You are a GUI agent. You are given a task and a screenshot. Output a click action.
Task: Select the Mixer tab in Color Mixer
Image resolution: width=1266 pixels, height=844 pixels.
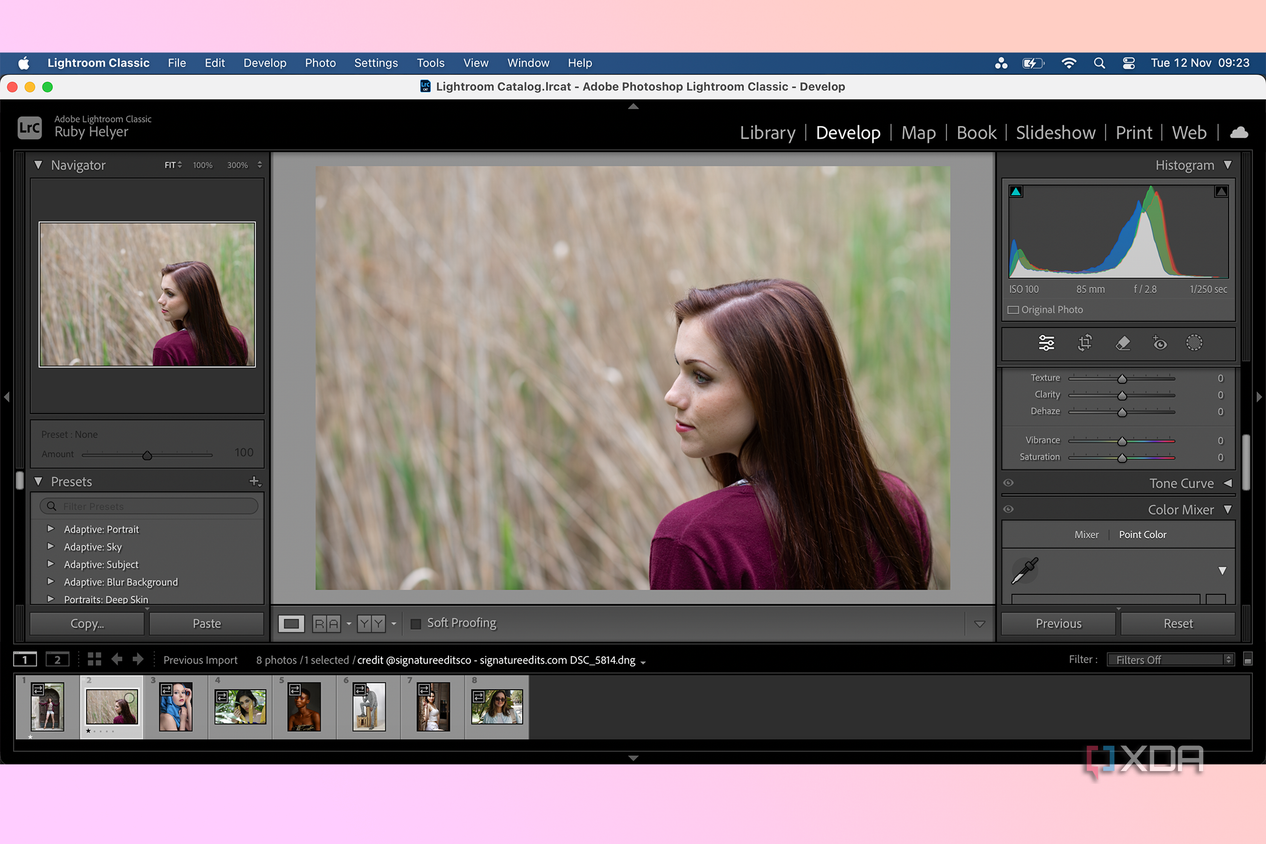1086,534
